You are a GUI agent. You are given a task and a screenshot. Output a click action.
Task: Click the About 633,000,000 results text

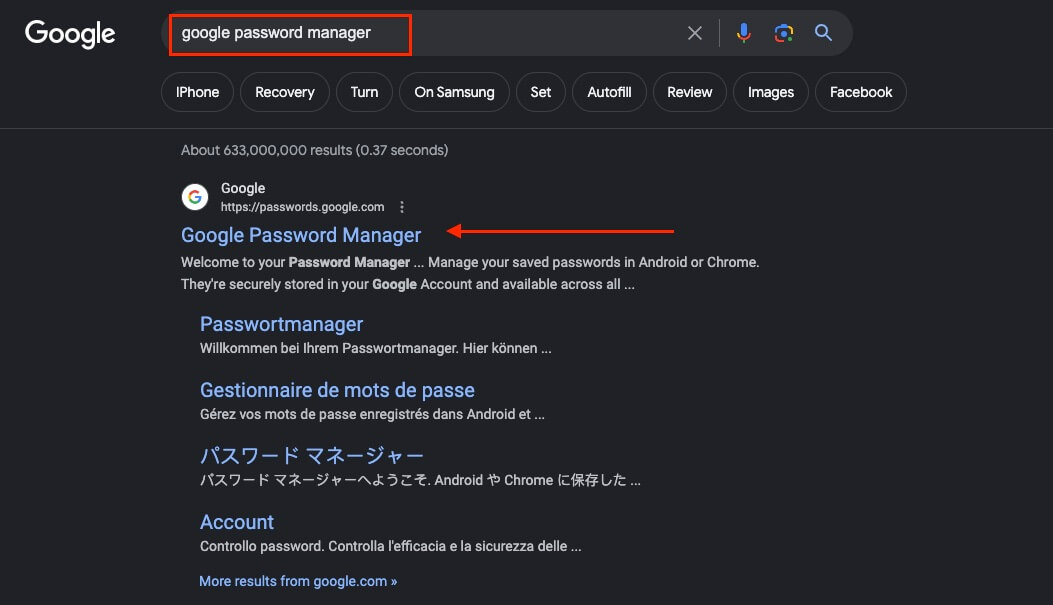[x=314, y=150]
